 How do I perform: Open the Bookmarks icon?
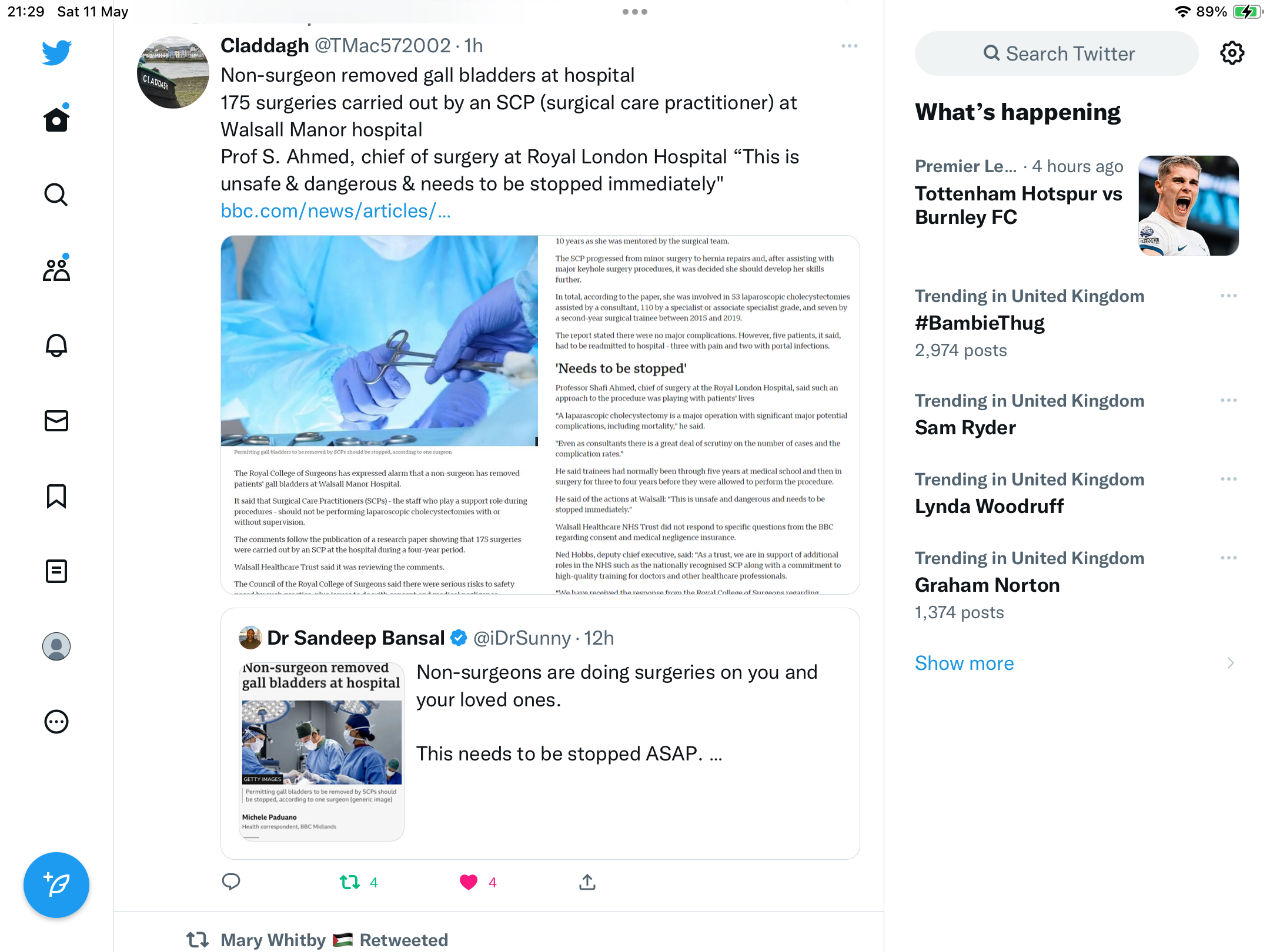pos(56,496)
